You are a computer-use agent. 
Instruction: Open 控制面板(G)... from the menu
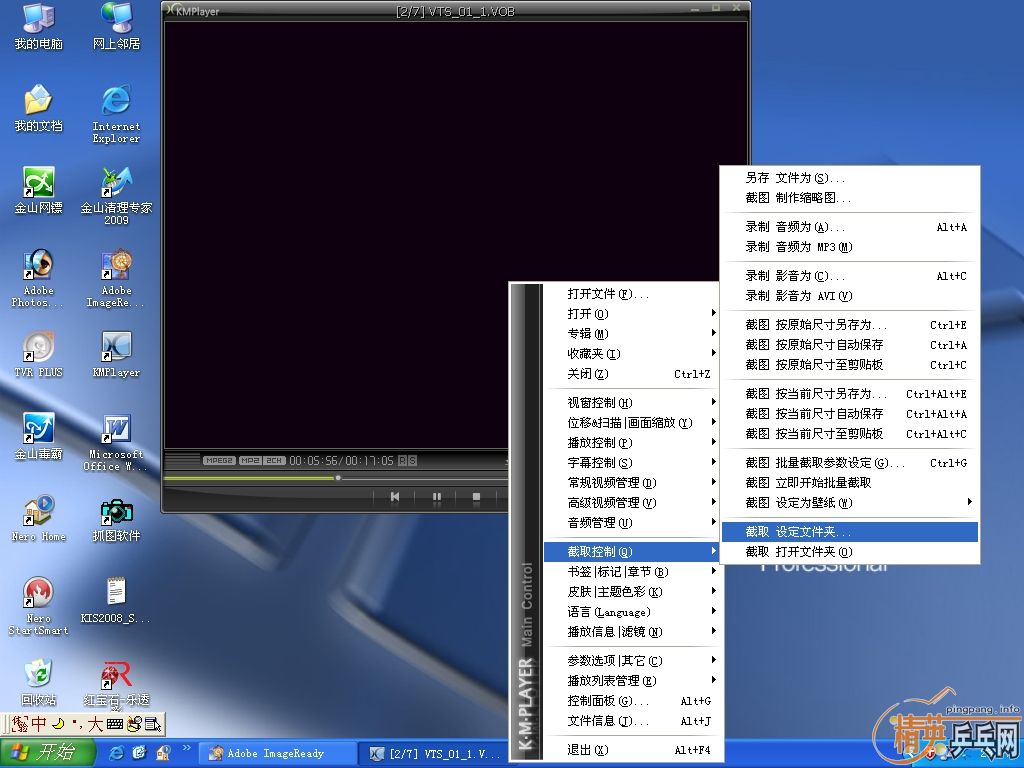coord(631,701)
